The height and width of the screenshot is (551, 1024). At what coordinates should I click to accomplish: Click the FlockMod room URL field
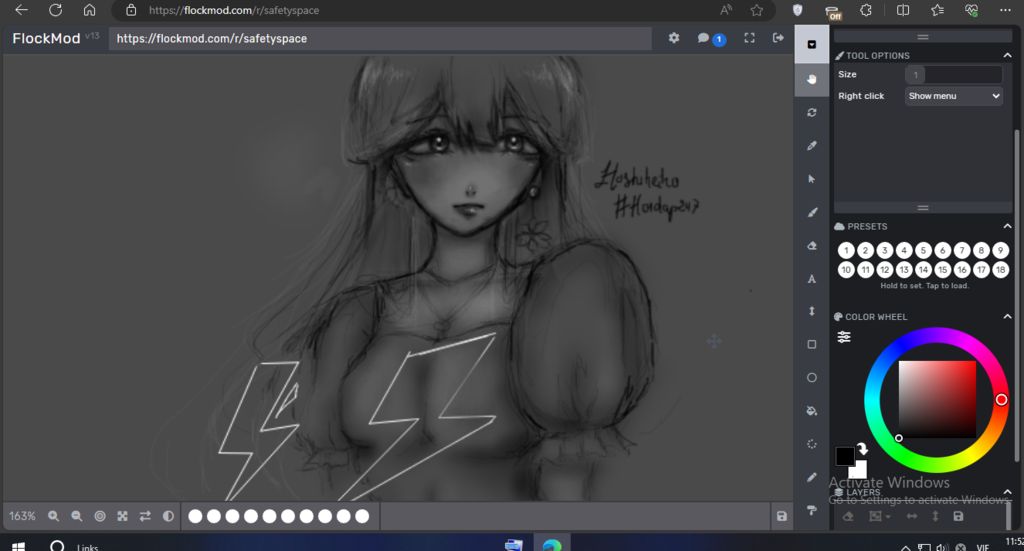(x=380, y=39)
